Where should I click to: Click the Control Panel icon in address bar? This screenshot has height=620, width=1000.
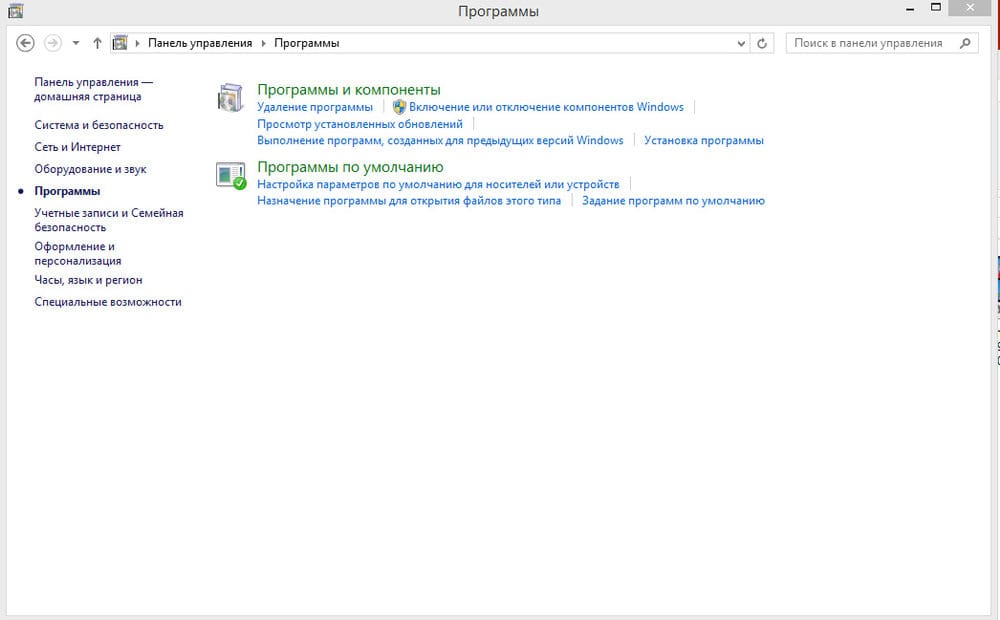(x=121, y=43)
